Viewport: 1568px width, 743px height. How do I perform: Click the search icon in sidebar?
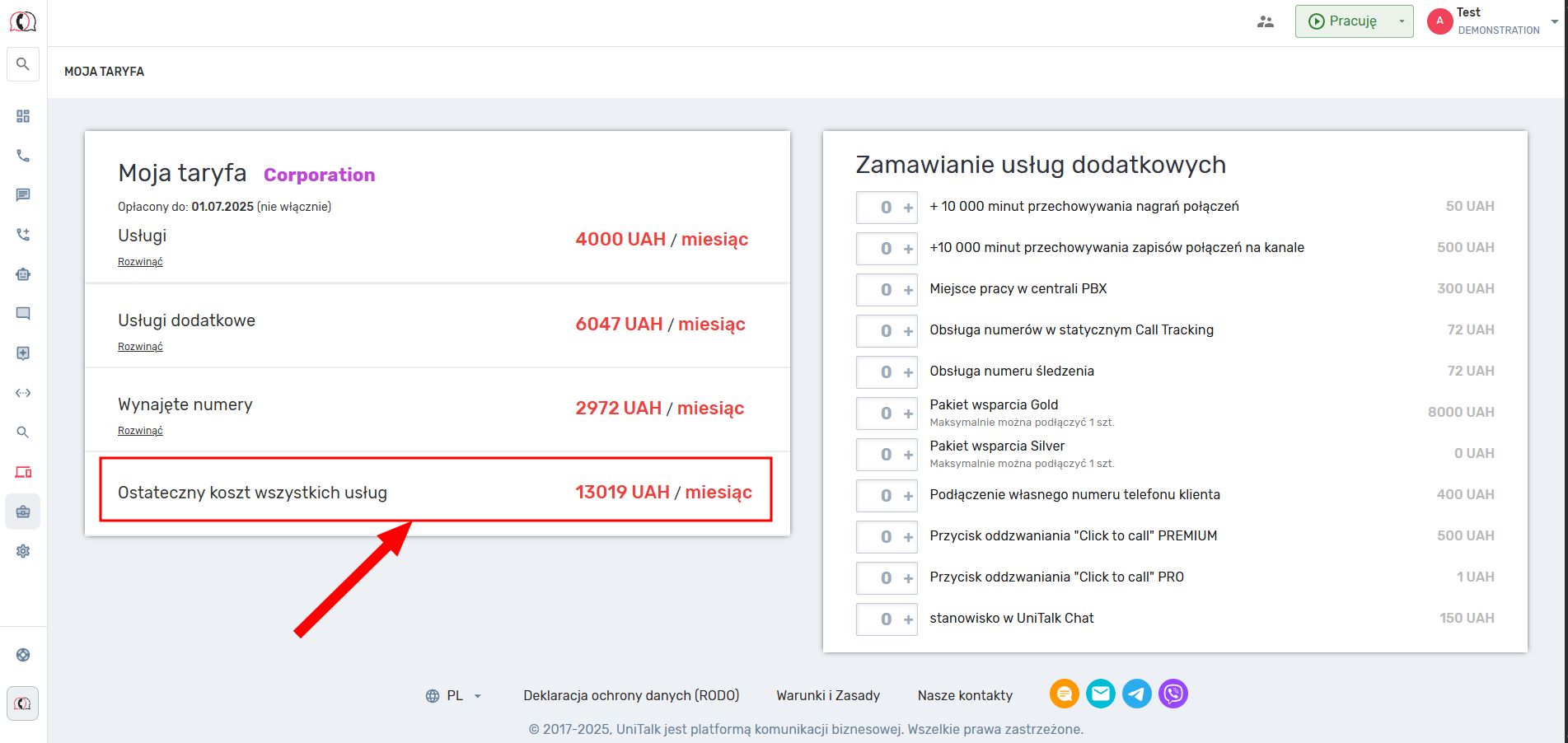point(23,64)
